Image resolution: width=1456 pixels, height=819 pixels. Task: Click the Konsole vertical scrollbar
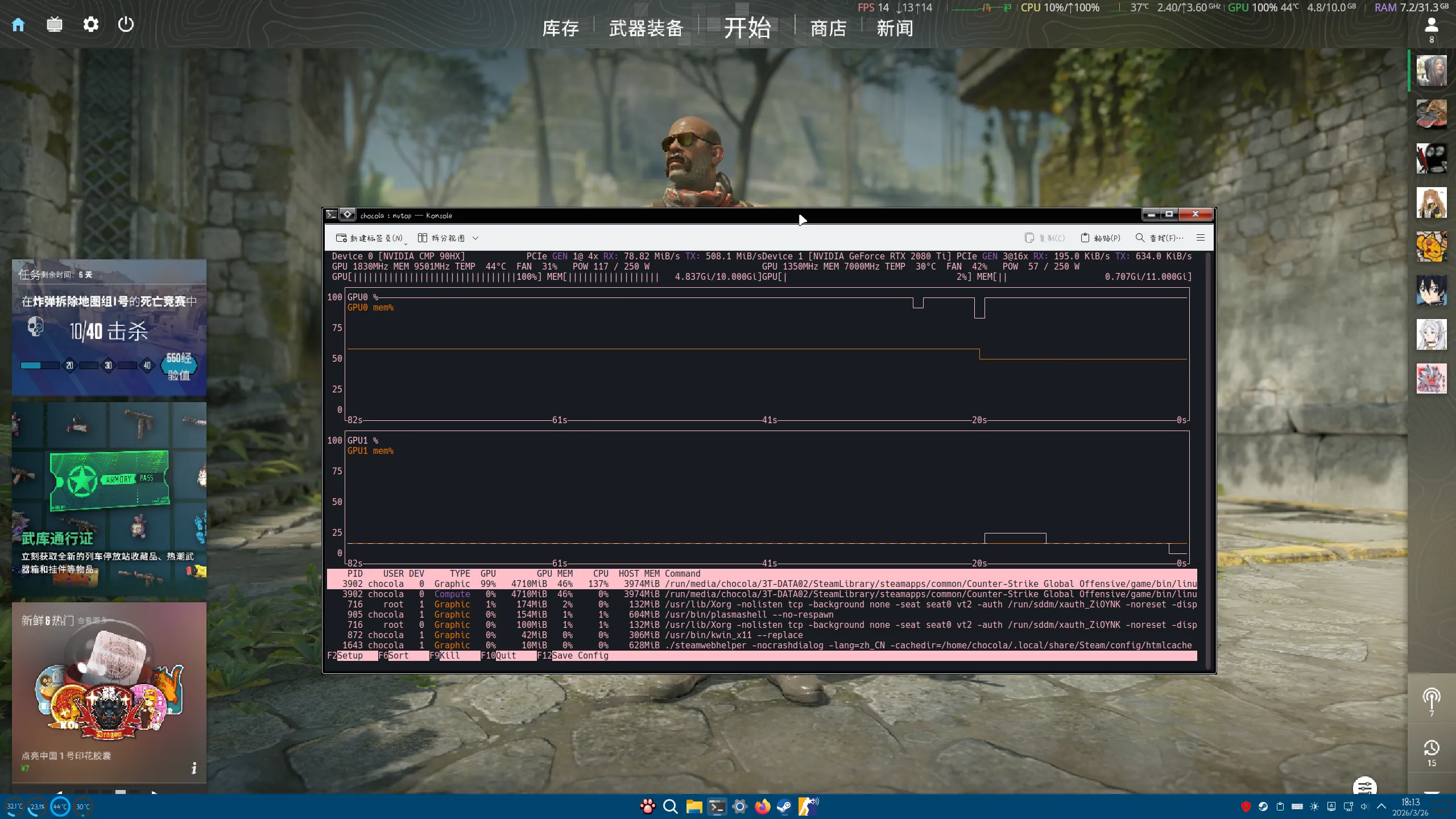point(1209,455)
